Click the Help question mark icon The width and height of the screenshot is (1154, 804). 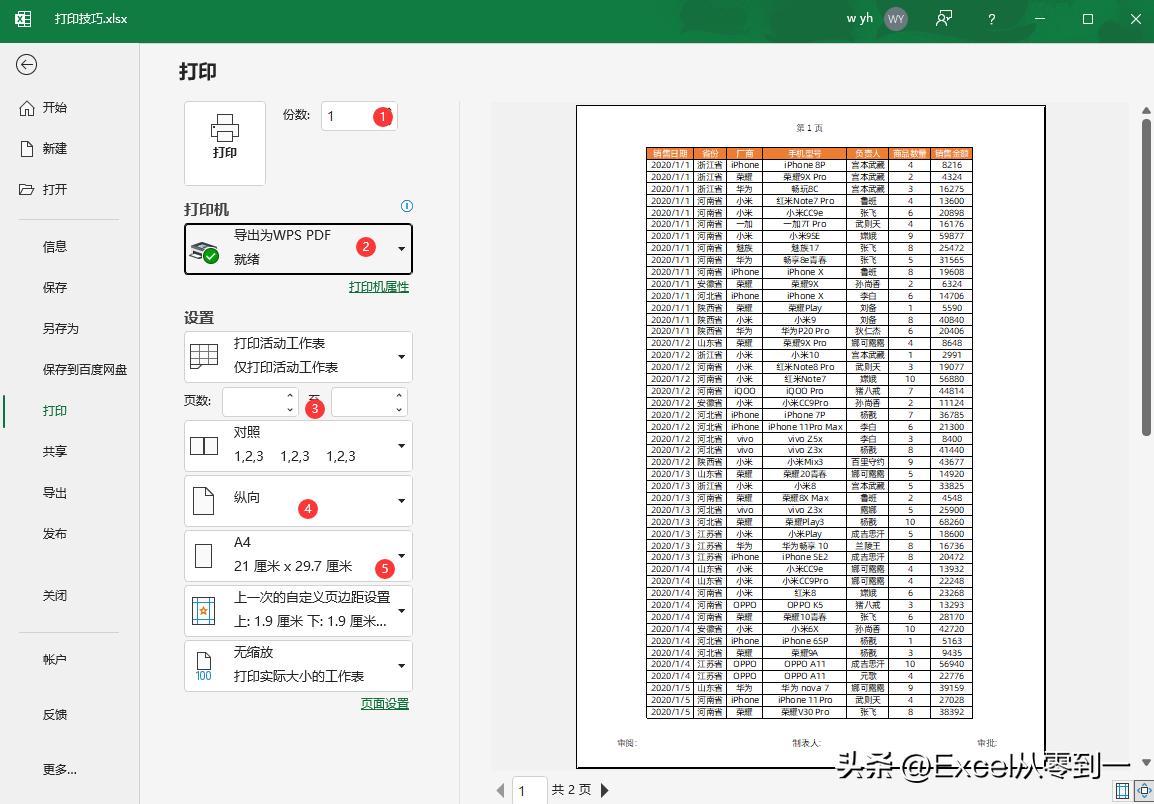990,18
